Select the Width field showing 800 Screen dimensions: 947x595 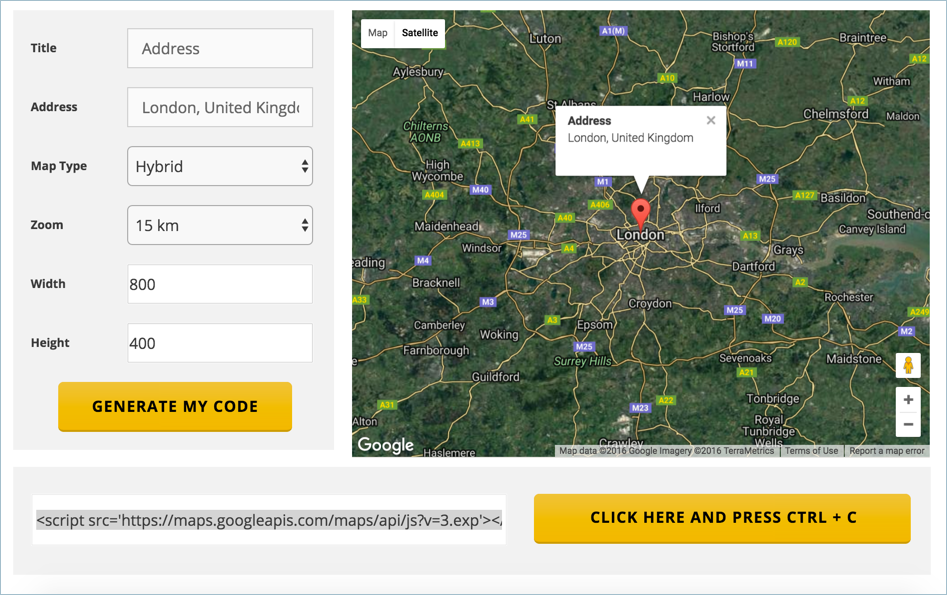tap(220, 284)
